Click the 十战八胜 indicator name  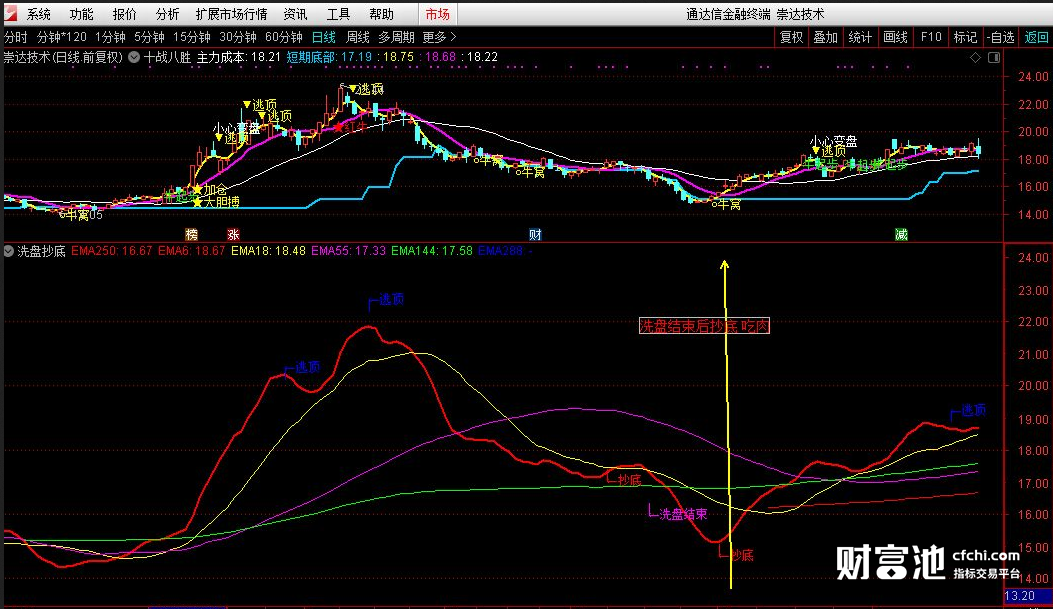(167, 58)
